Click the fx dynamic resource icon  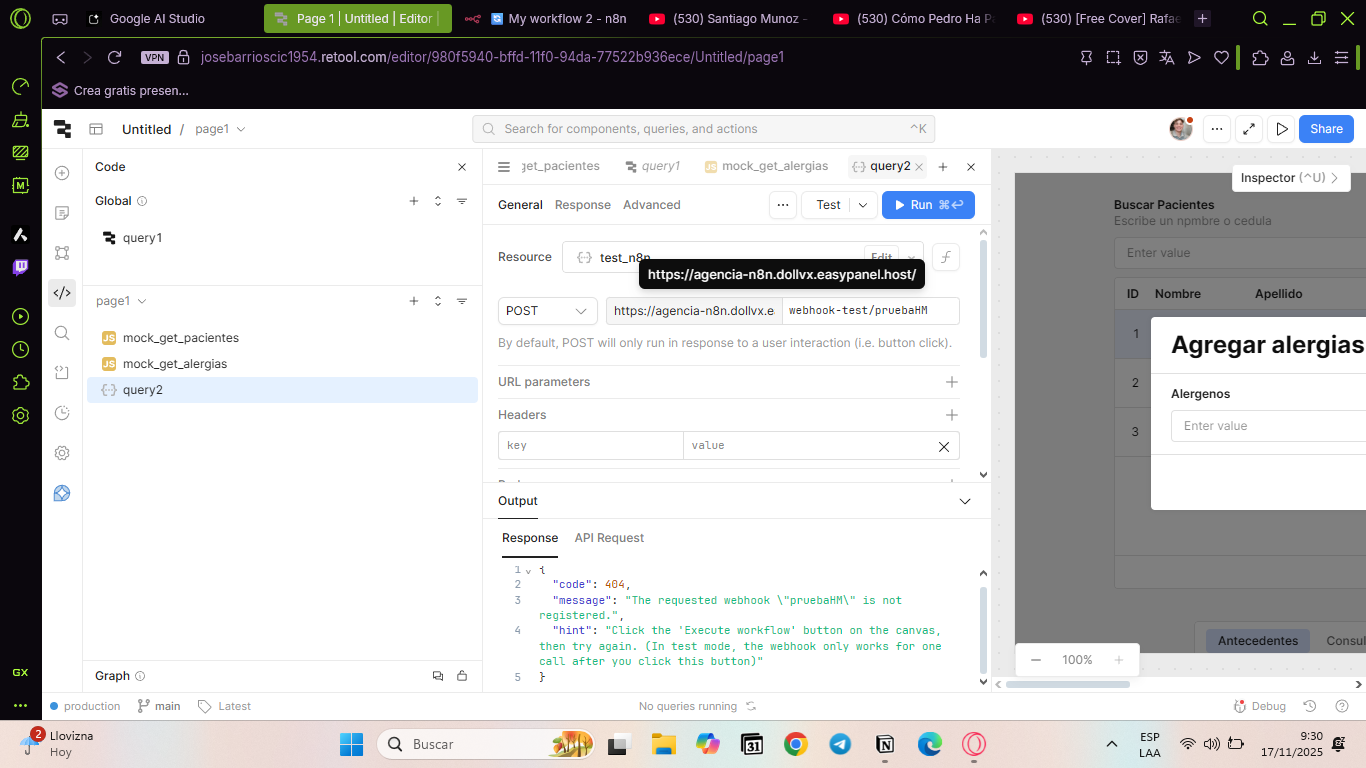tap(945, 257)
